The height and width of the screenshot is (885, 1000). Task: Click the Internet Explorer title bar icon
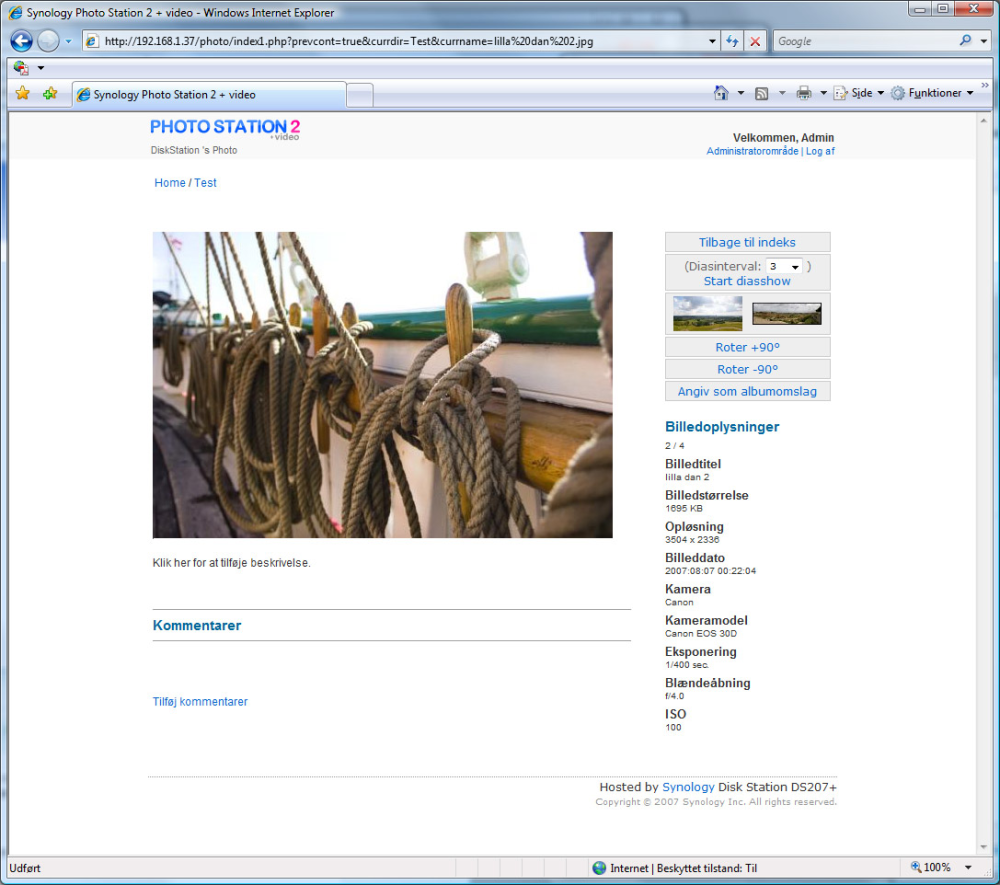(x=15, y=12)
